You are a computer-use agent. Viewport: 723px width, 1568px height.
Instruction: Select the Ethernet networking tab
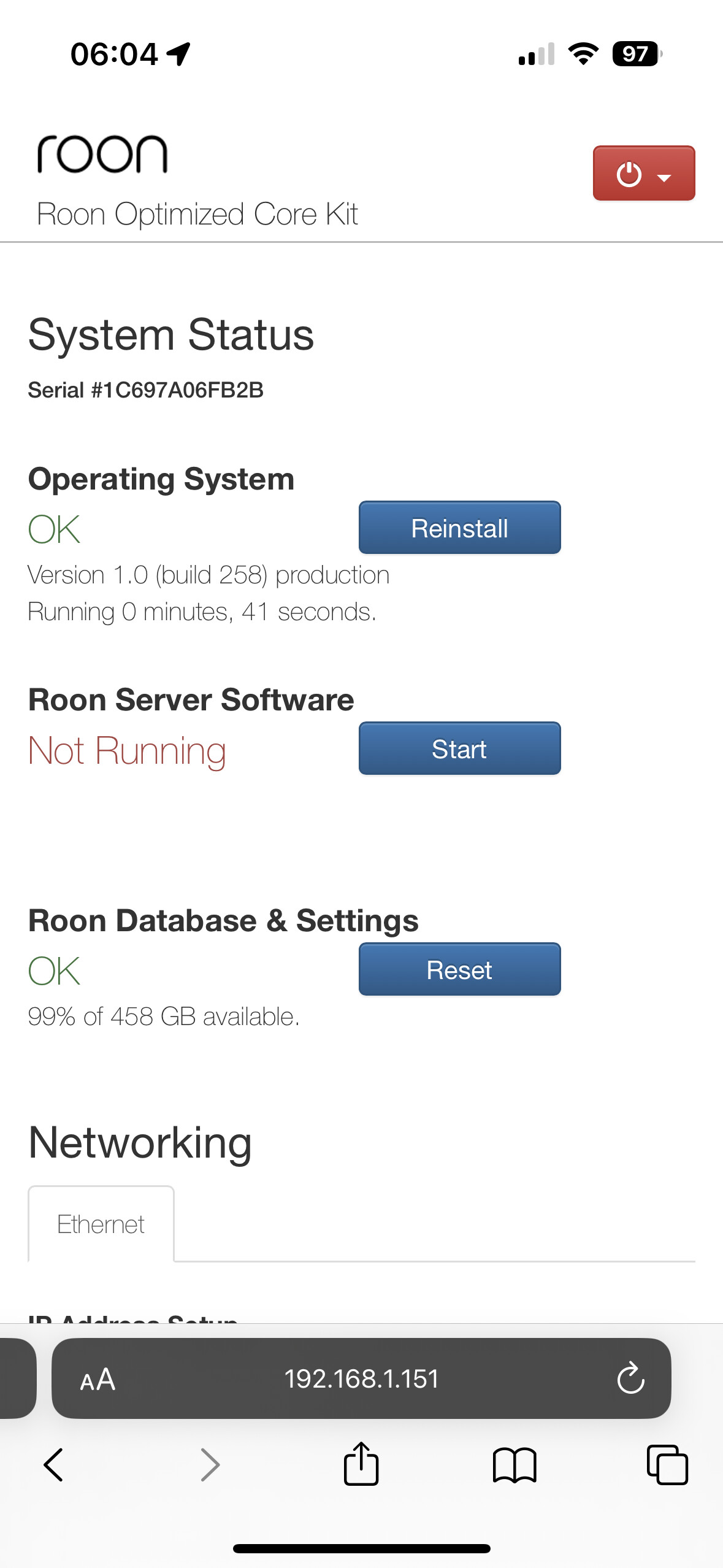click(101, 1224)
